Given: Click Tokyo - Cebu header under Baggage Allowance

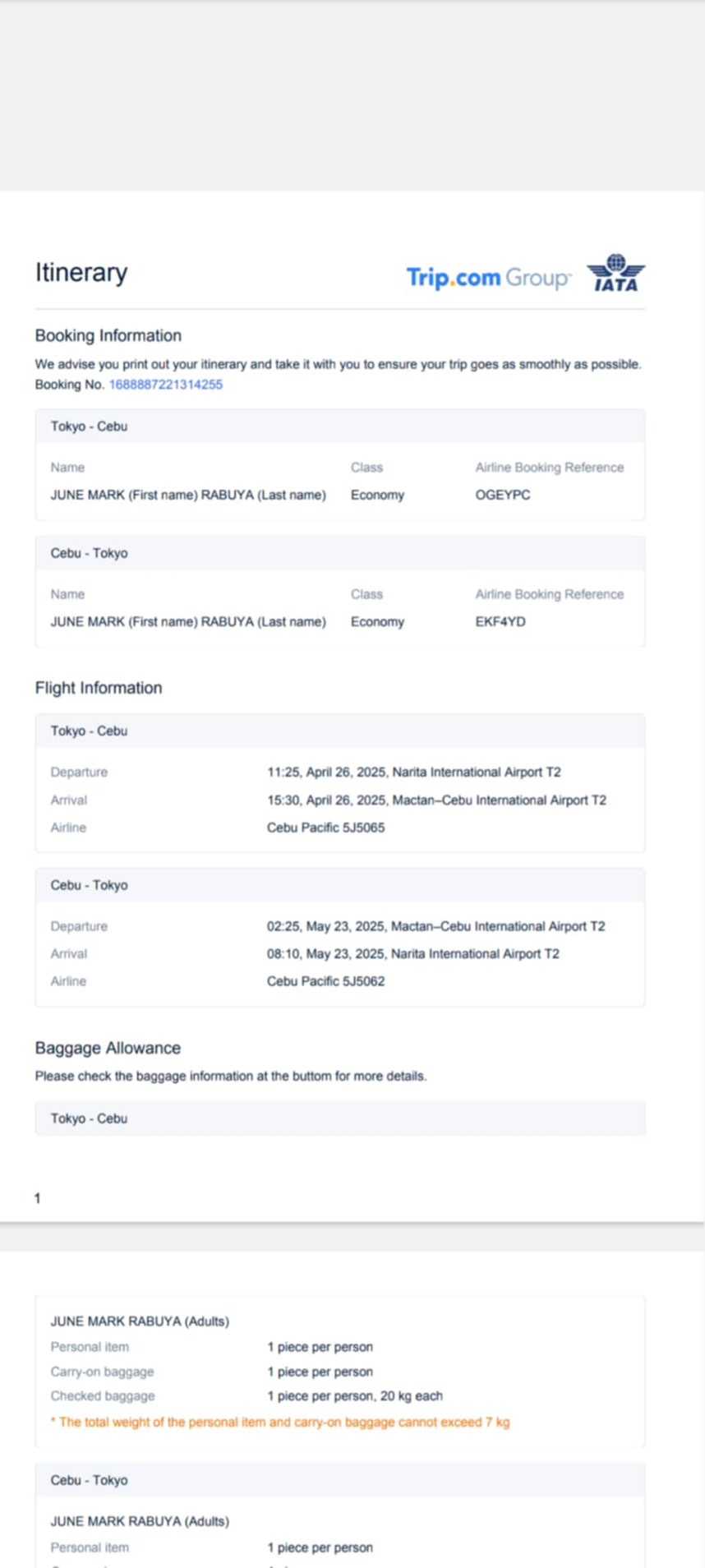Looking at the screenshot, I should (89, 1118).
